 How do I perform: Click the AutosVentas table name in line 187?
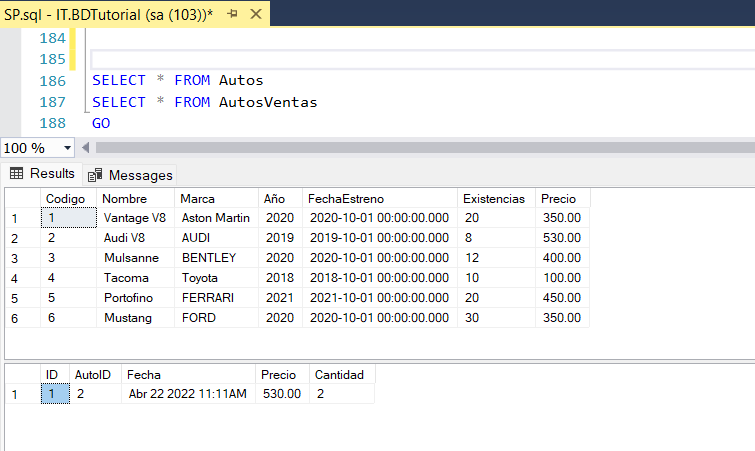268,102
